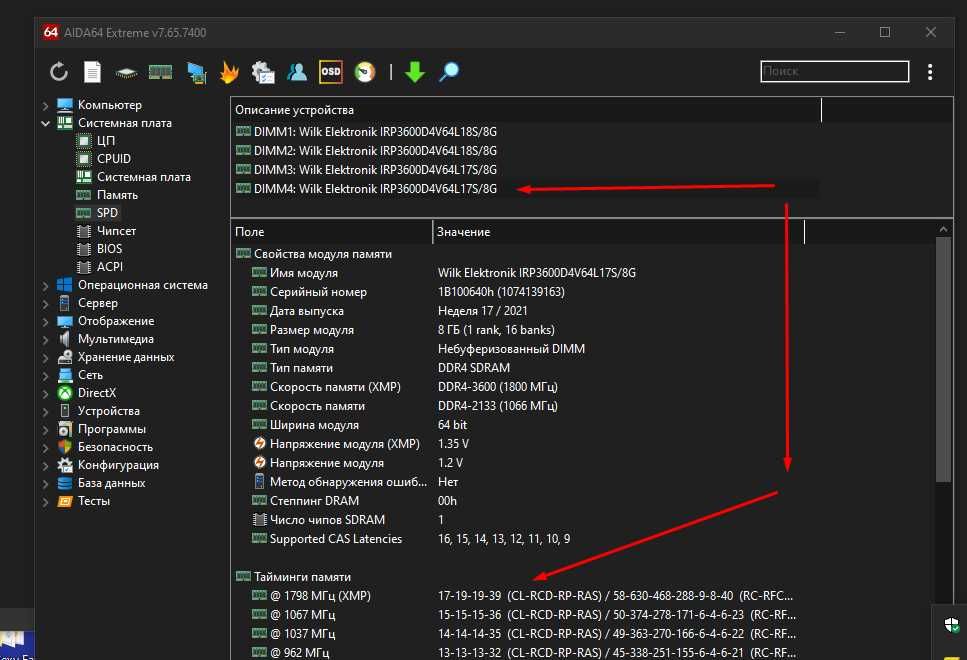Expand the Хранение данных node
Screen dimensions: 967x660
(x=45, y=357)
